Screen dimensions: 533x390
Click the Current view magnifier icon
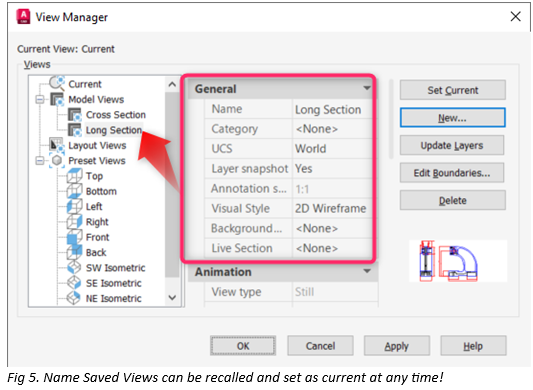57,83
